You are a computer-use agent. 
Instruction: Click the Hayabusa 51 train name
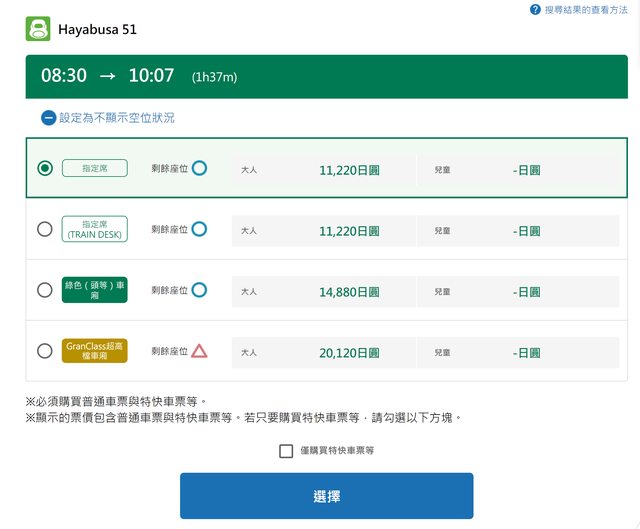[97, 29]
